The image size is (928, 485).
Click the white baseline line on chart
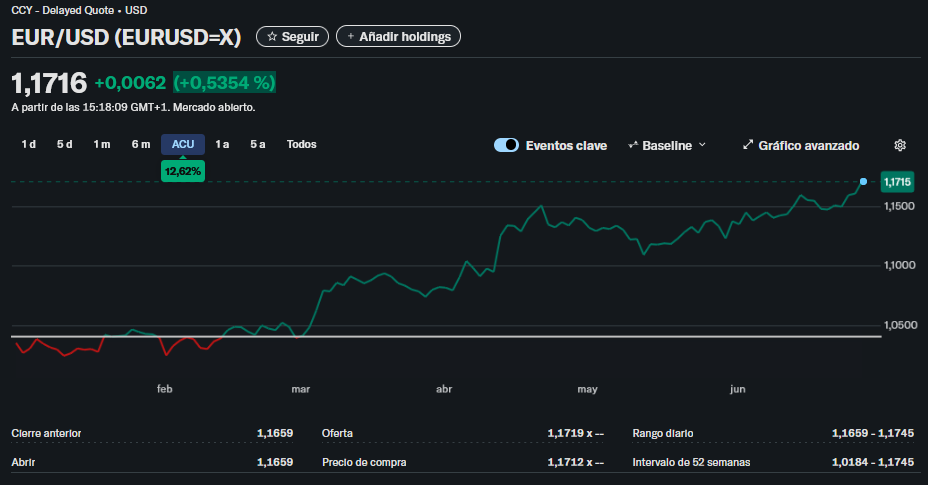[600, 336]
